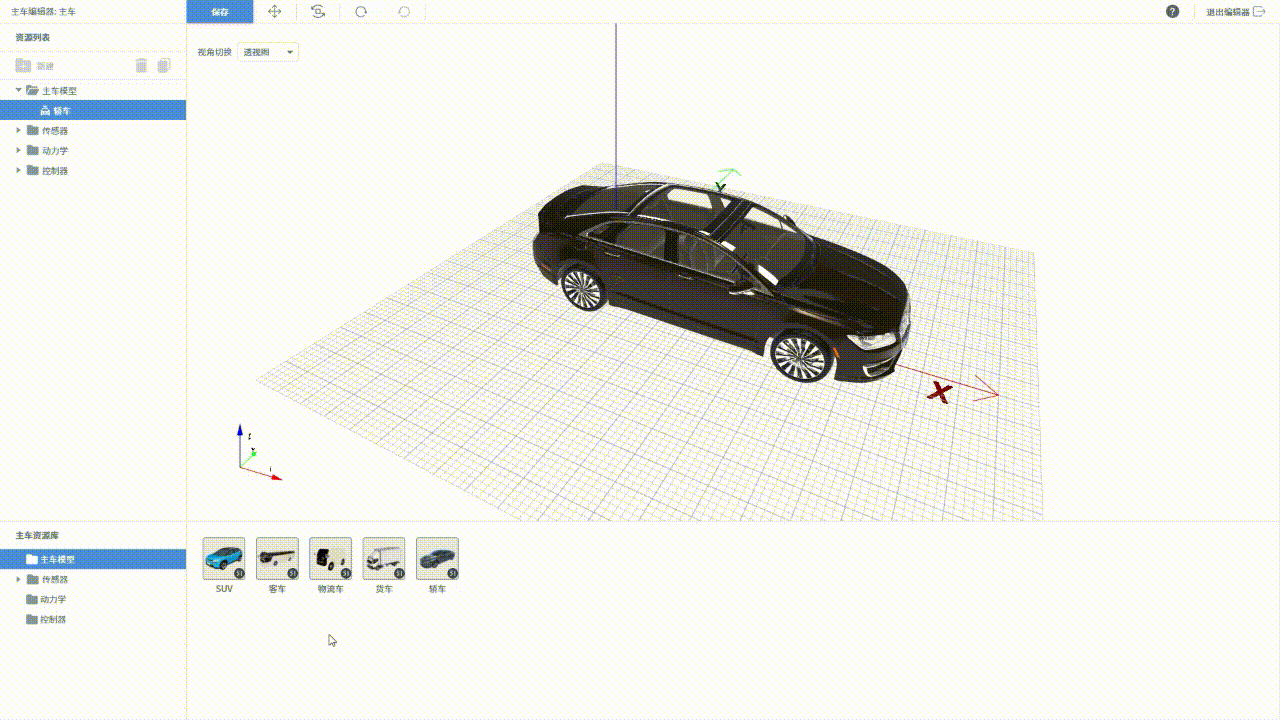This screenshot has height=720, width=1280.
Task: Click the reset view camera icon
Action: coord(318,12)
